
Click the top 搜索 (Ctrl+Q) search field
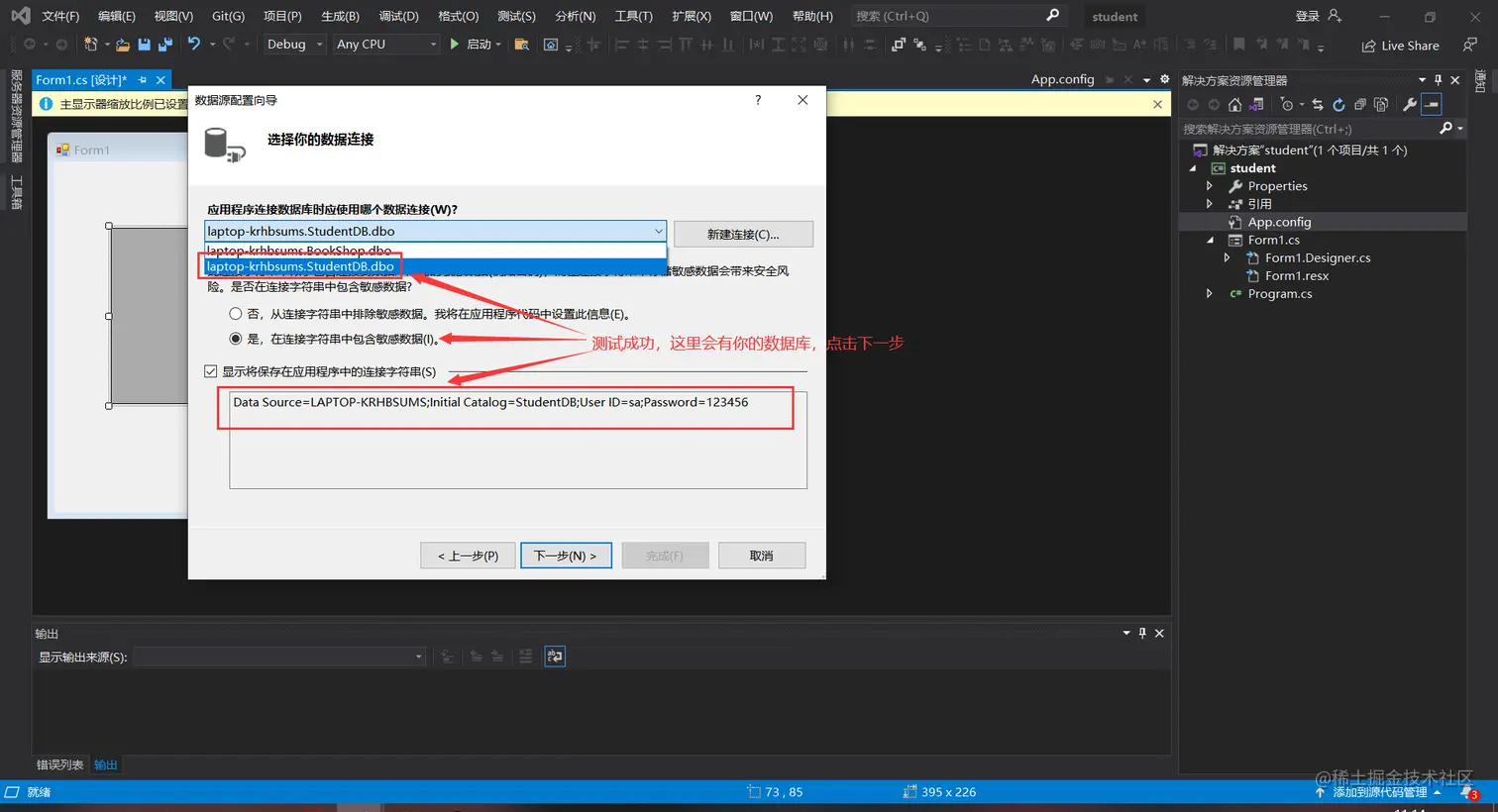(x=957, y=16)
